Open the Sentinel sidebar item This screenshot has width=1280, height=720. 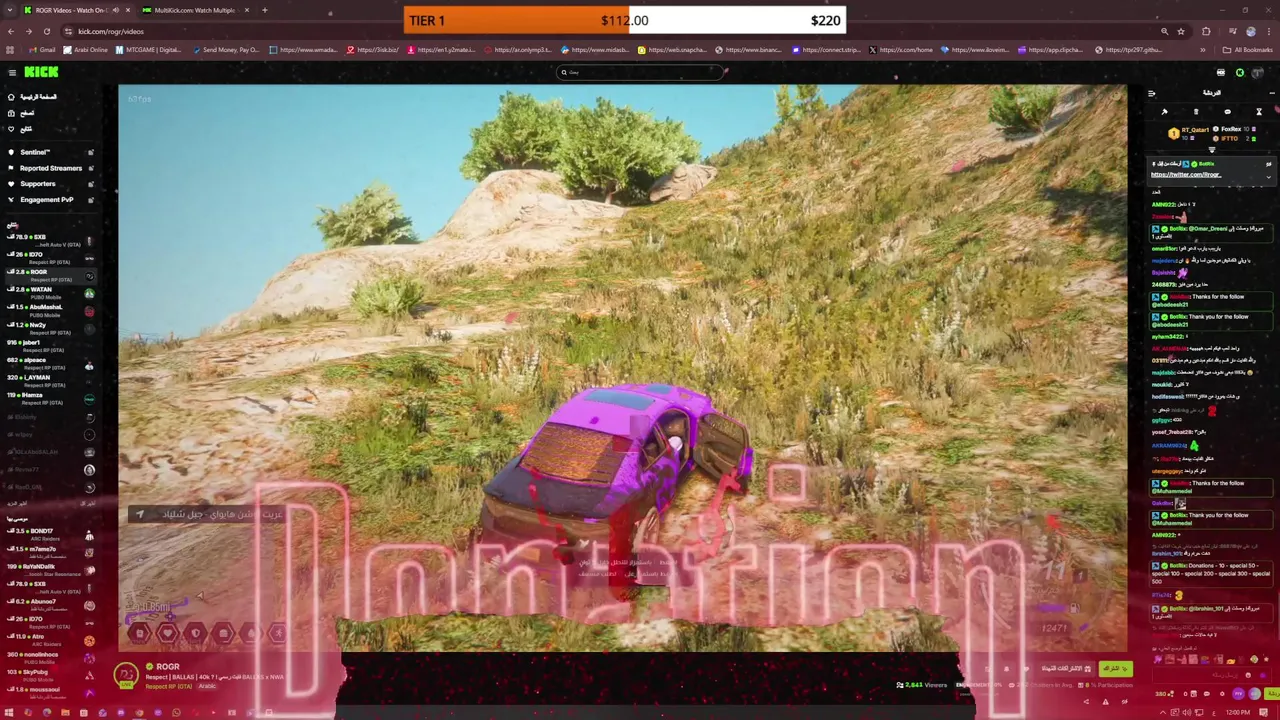pos(35,152)
